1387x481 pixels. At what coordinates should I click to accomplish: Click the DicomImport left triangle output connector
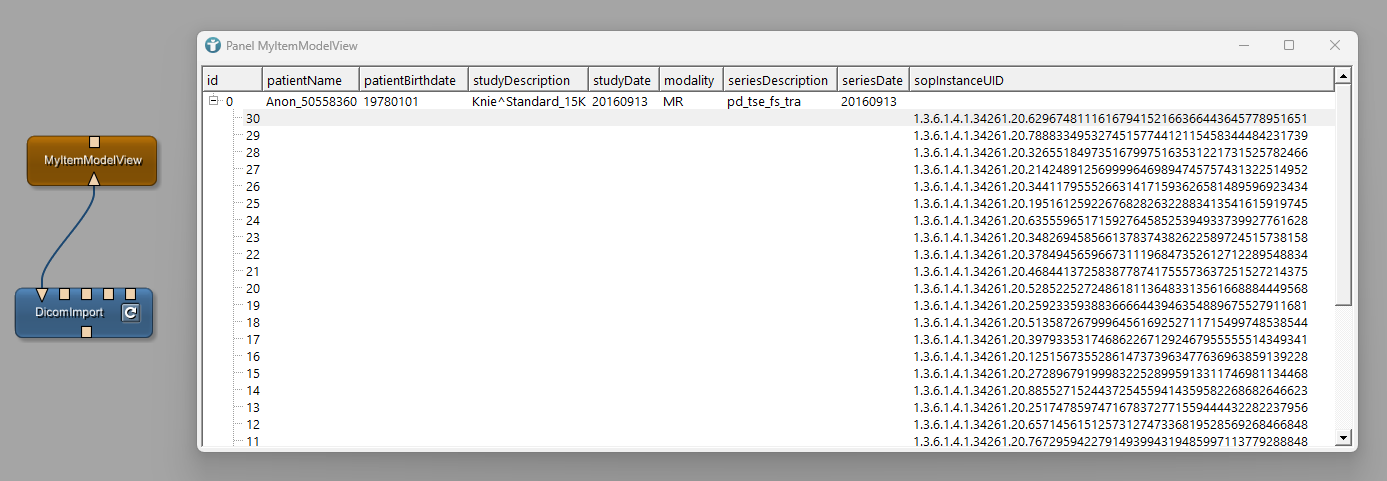[x=41, y=294]
